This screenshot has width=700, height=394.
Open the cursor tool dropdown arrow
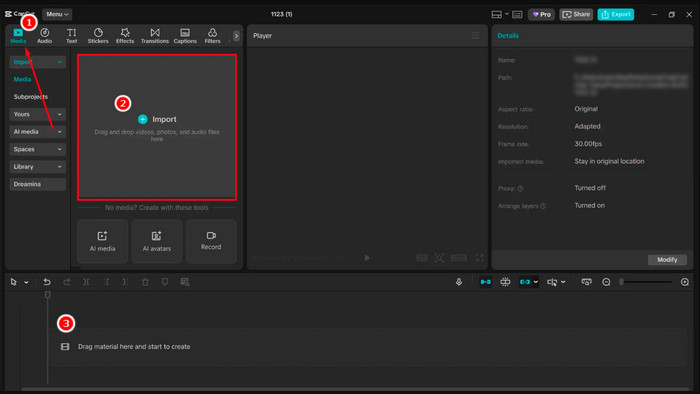(x=26, y=282)
